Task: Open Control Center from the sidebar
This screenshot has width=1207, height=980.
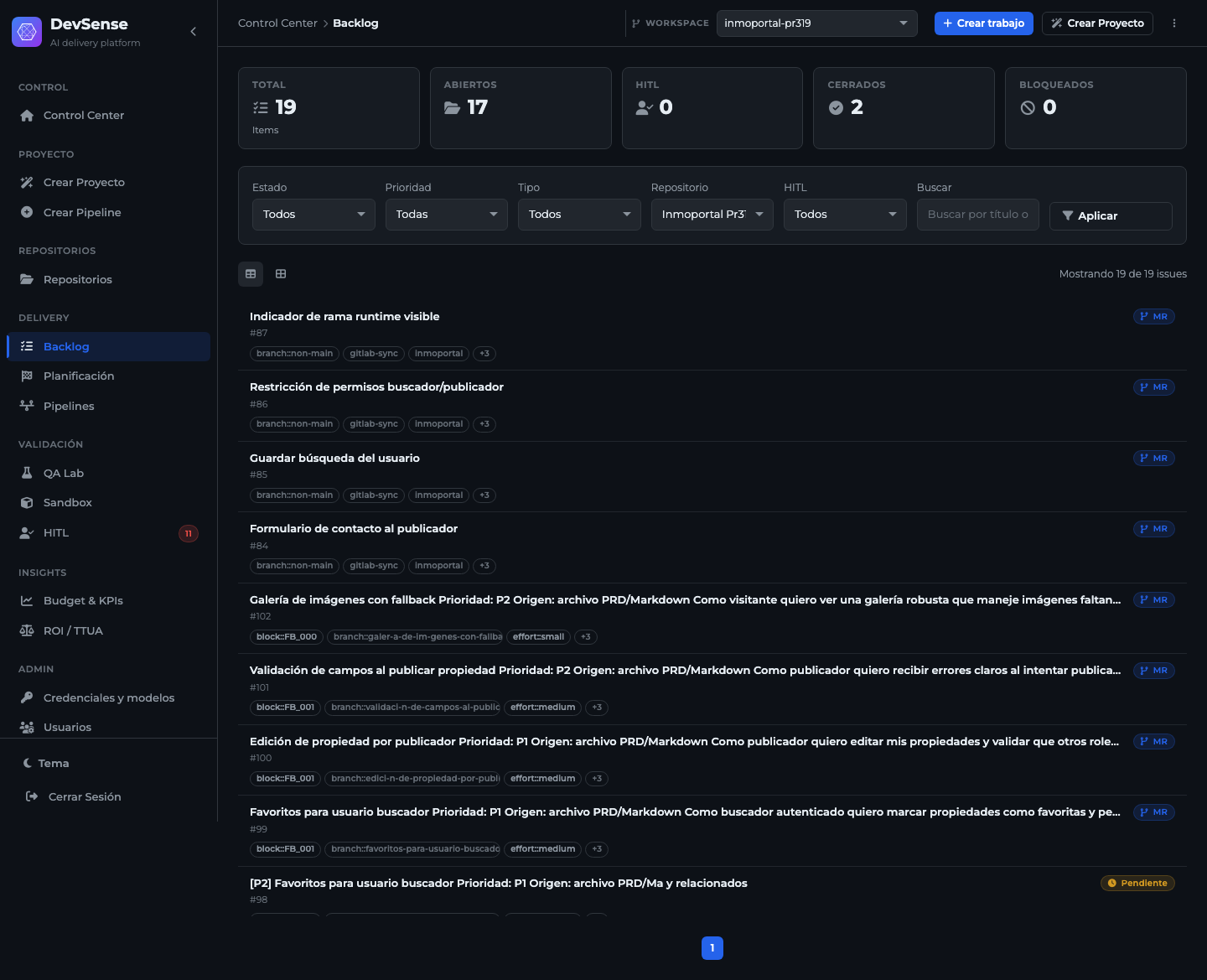Action: [x=109, y=116]
